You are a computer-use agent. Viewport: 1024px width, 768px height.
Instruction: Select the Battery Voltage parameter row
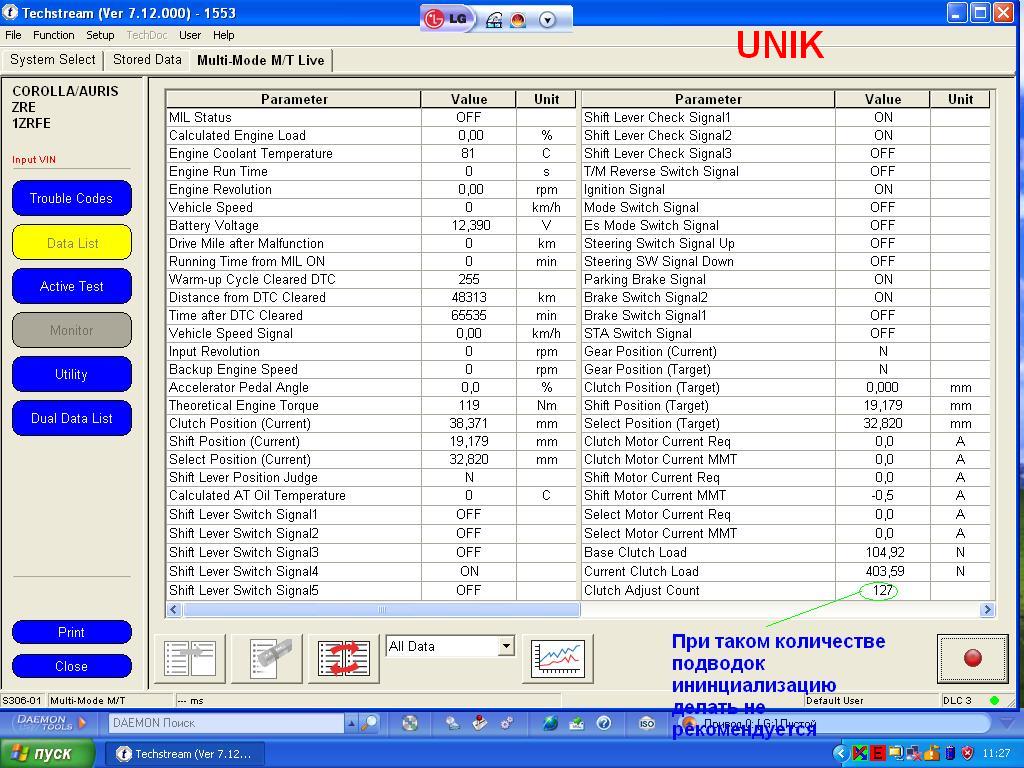tap(371, 225)
